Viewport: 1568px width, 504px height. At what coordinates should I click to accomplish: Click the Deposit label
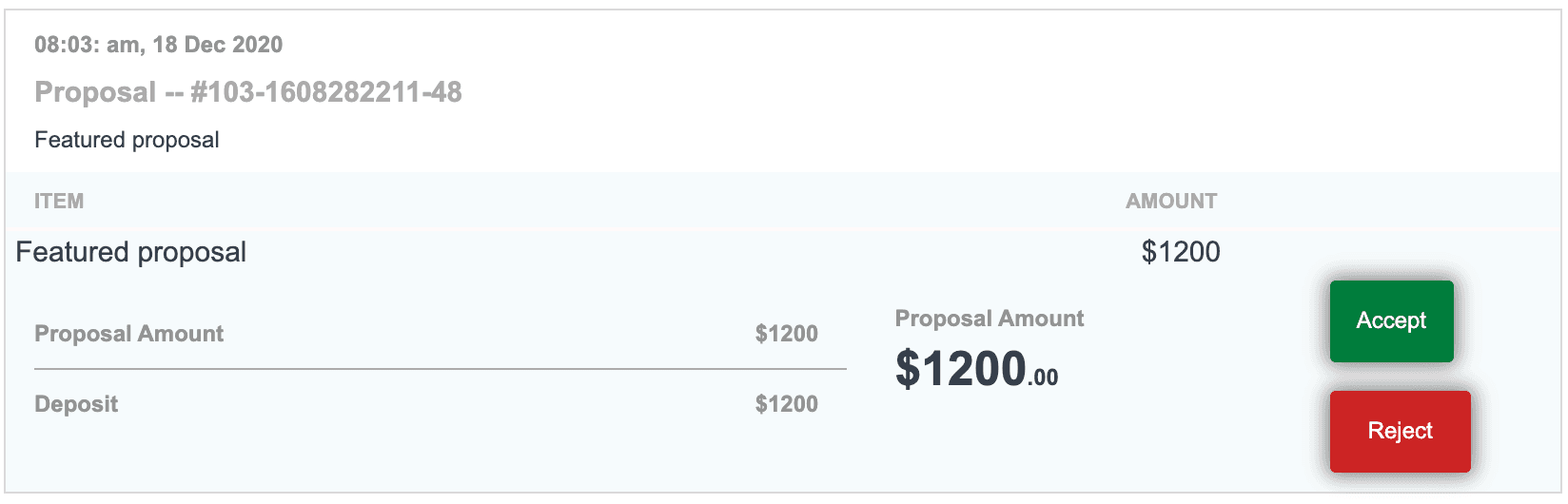(x=76, y=404)
